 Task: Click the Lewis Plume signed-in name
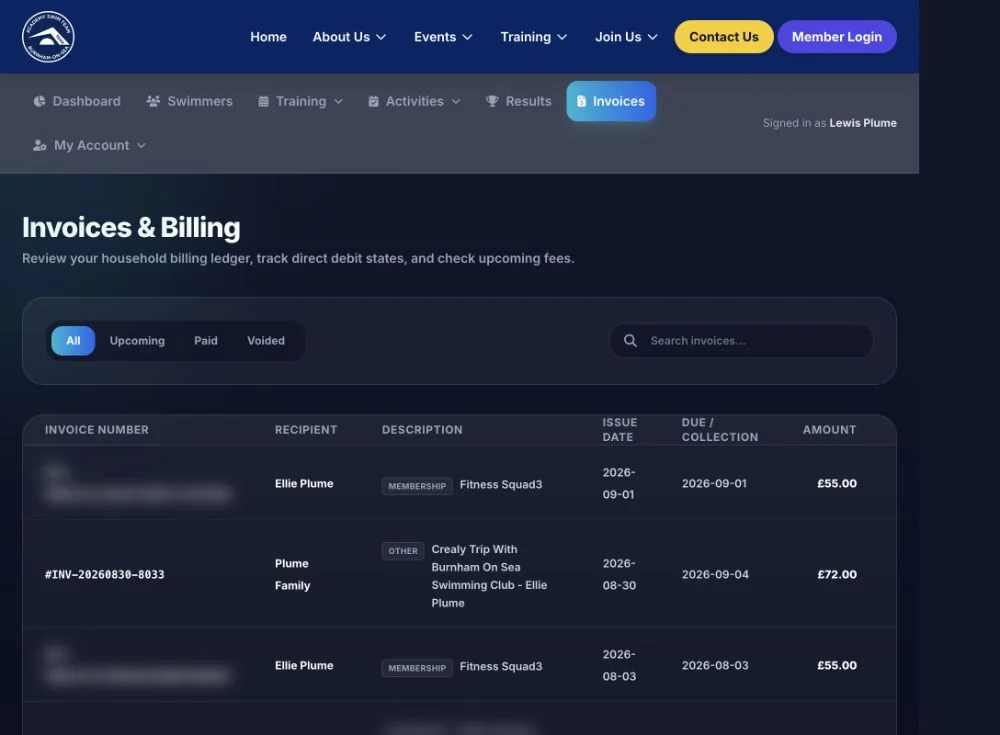[863, 123]
